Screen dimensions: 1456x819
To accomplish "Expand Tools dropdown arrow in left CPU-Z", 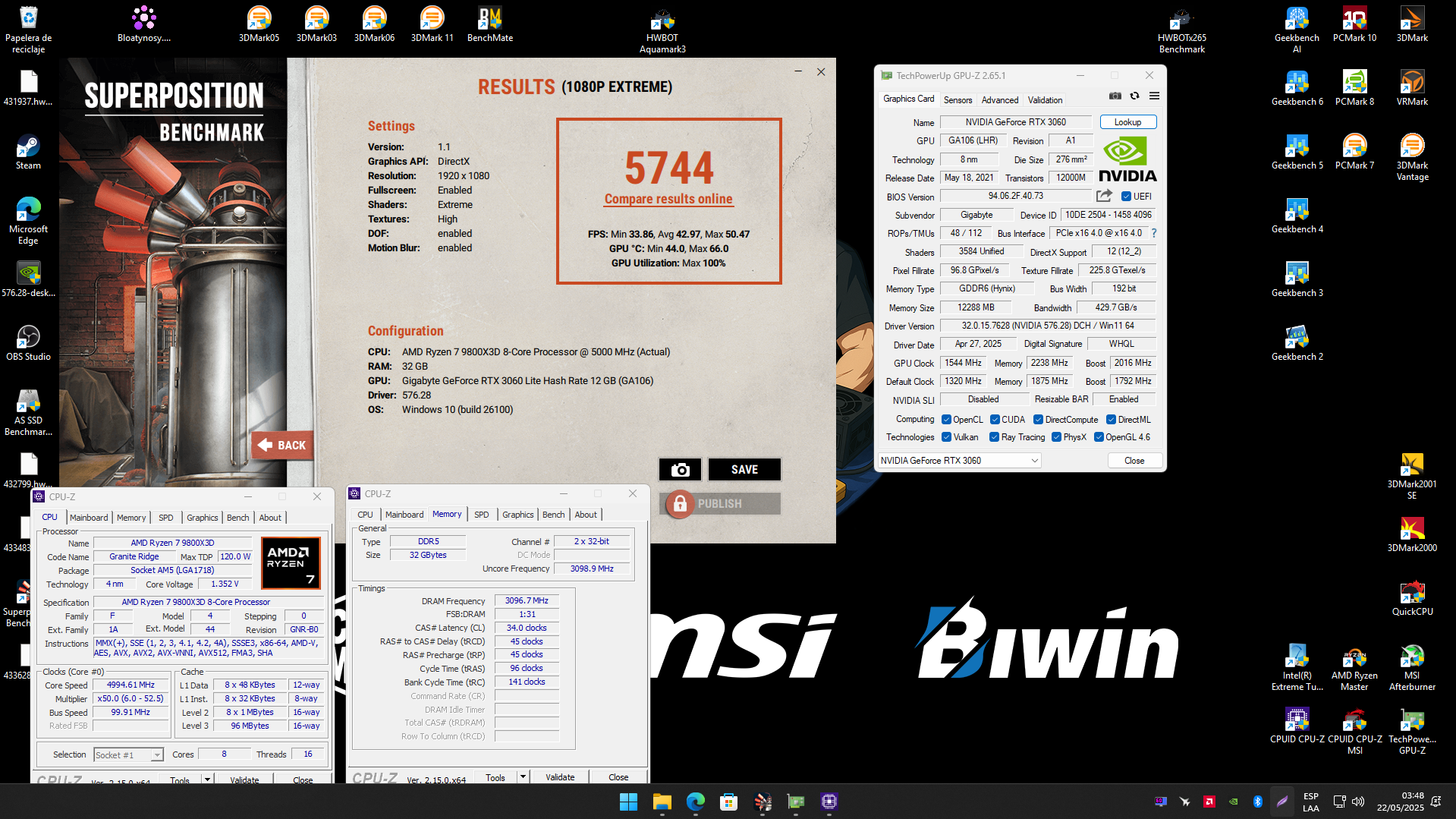I will point(206,780).
